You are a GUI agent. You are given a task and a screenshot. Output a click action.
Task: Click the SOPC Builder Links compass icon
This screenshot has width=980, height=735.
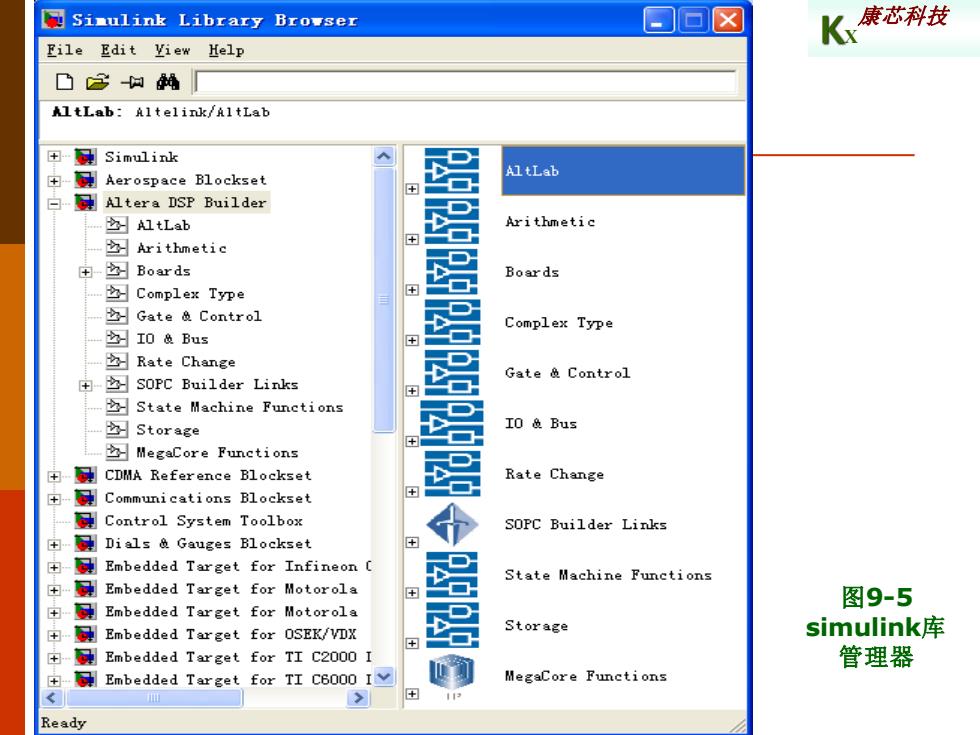coord(452,524)
